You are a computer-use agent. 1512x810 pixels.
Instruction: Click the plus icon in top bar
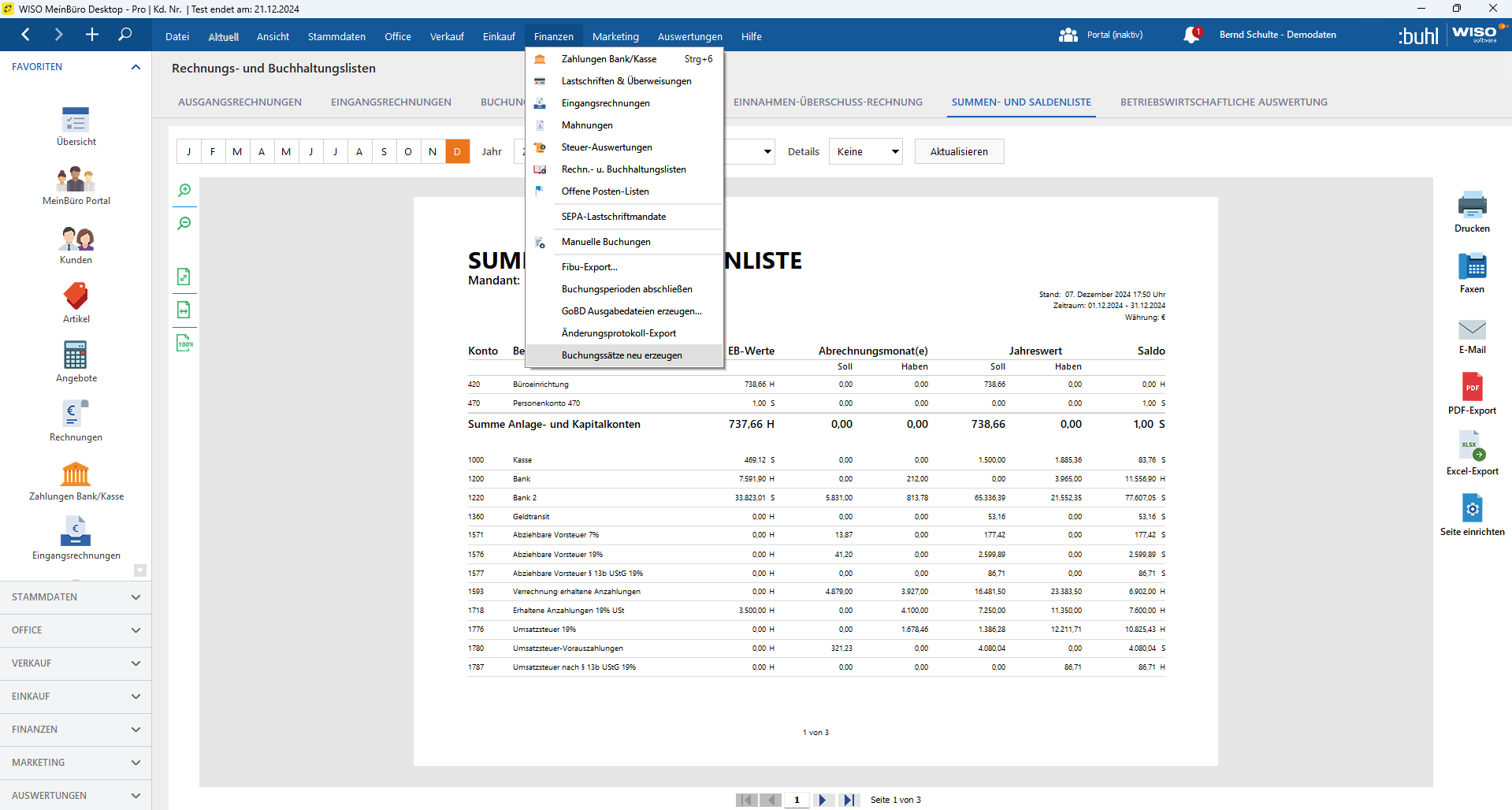(92, 35)
